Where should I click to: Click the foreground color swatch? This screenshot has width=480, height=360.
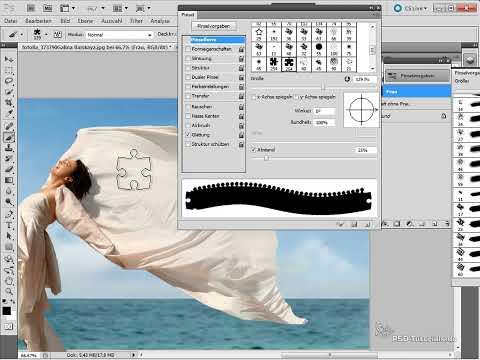(6, 311)
